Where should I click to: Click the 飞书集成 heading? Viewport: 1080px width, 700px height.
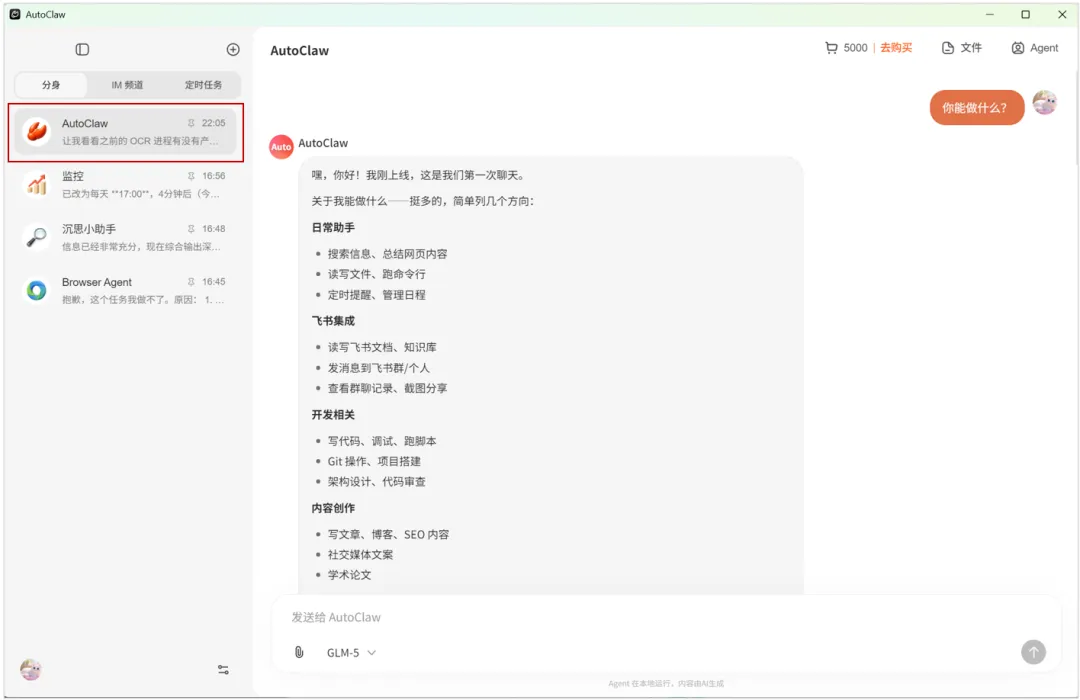(333, 321)
